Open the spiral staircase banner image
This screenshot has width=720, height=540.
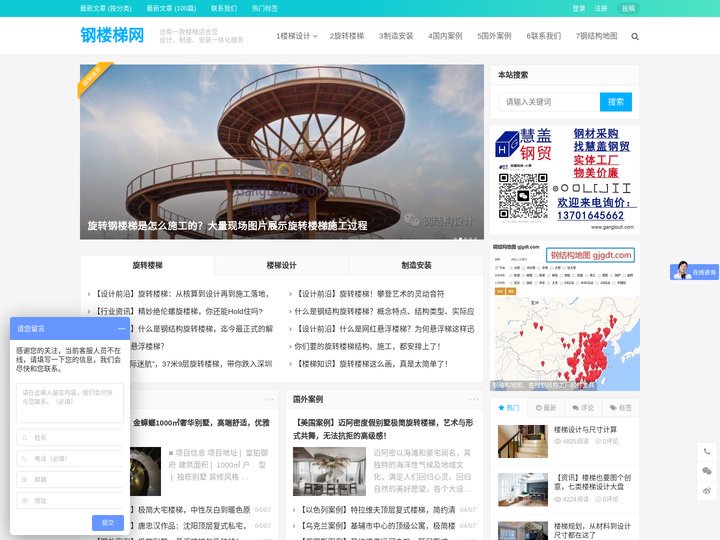pos(282,152)
